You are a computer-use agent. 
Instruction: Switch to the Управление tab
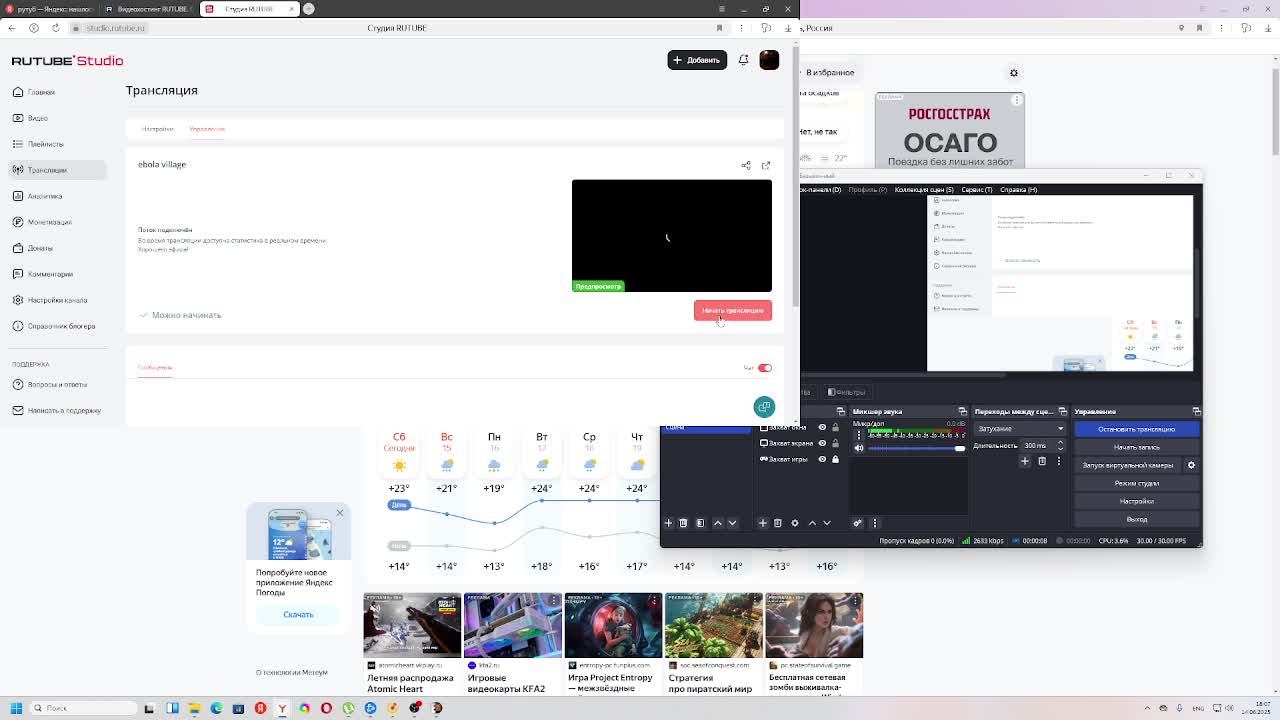point(207,129)
